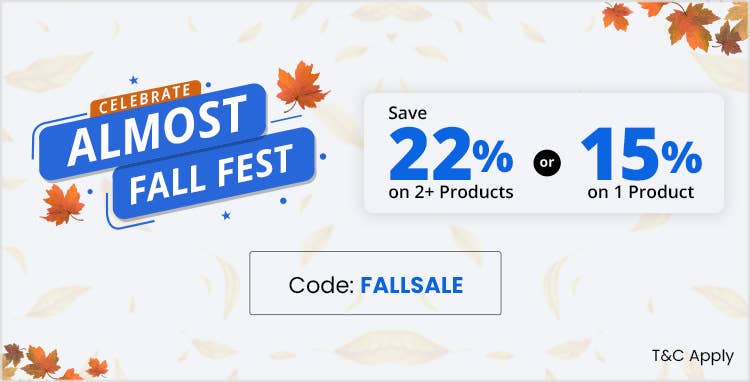Click the maple leaves in bottom-left corner
Image resolution: width=750 pixels, height=382 pixels.
click(54, 363)
